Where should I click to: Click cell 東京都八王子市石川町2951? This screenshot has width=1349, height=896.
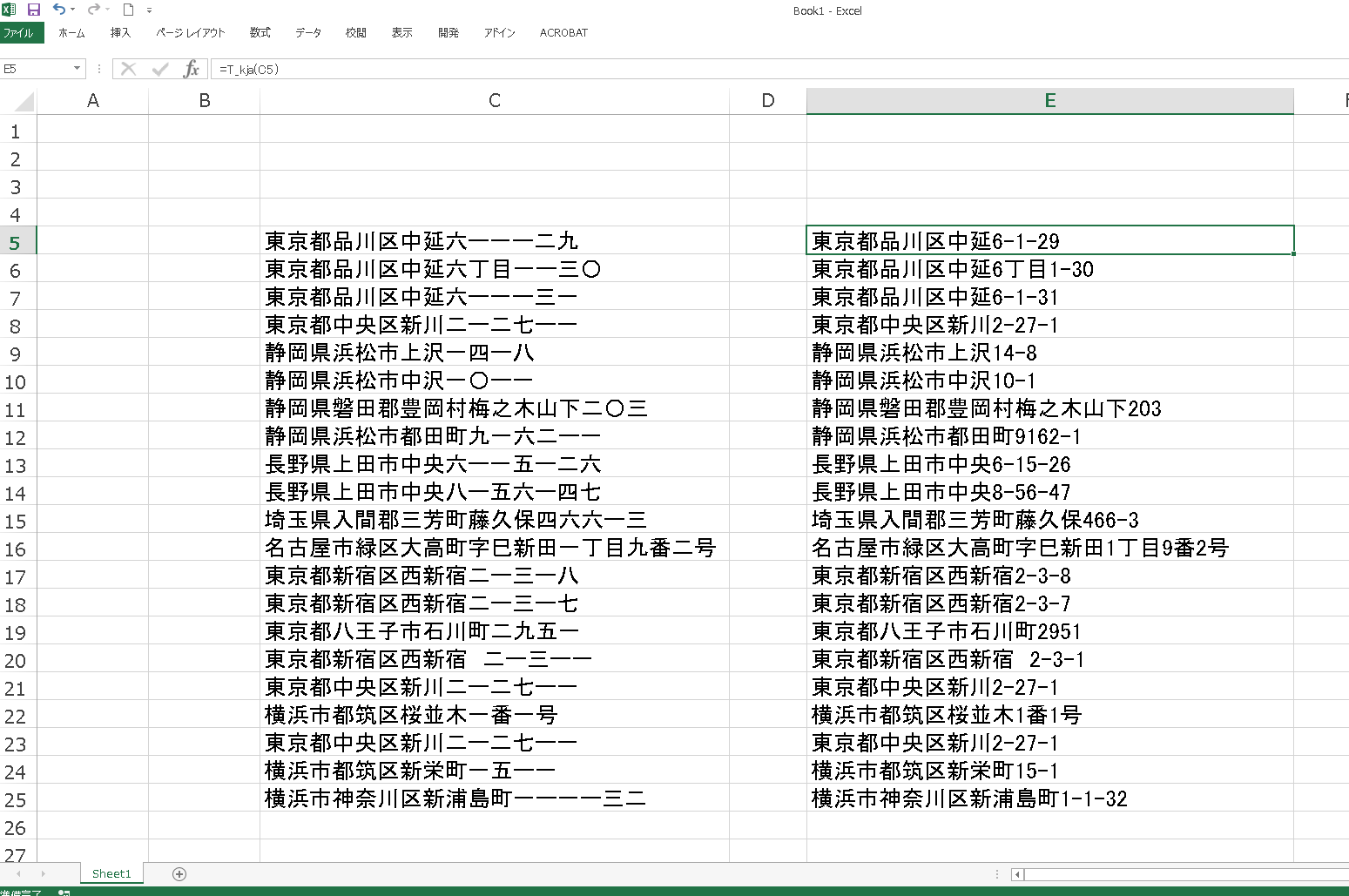click(x=1050, y=631)
